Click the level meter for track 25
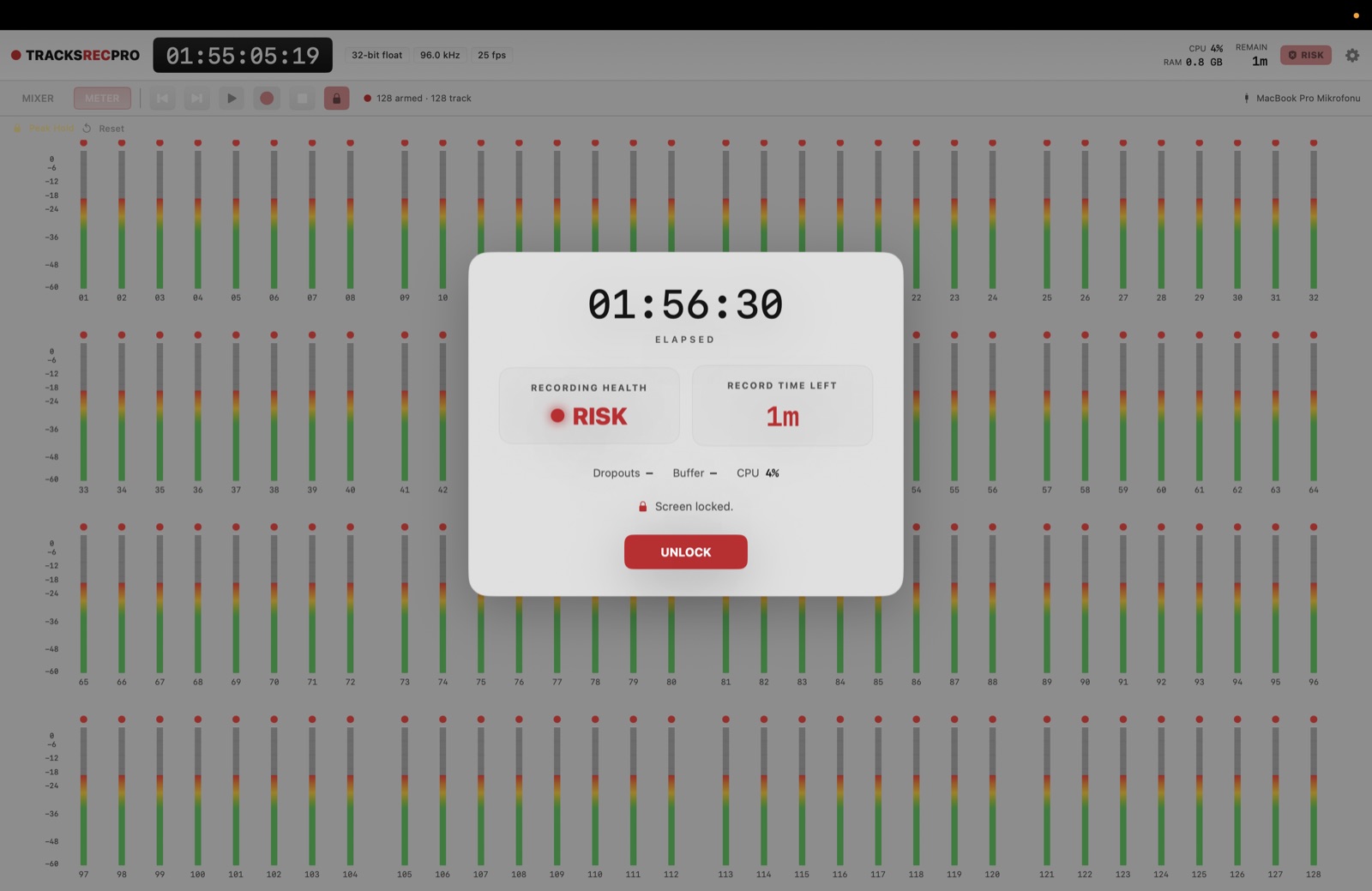1372x891 pixels. coord(1047,220)
